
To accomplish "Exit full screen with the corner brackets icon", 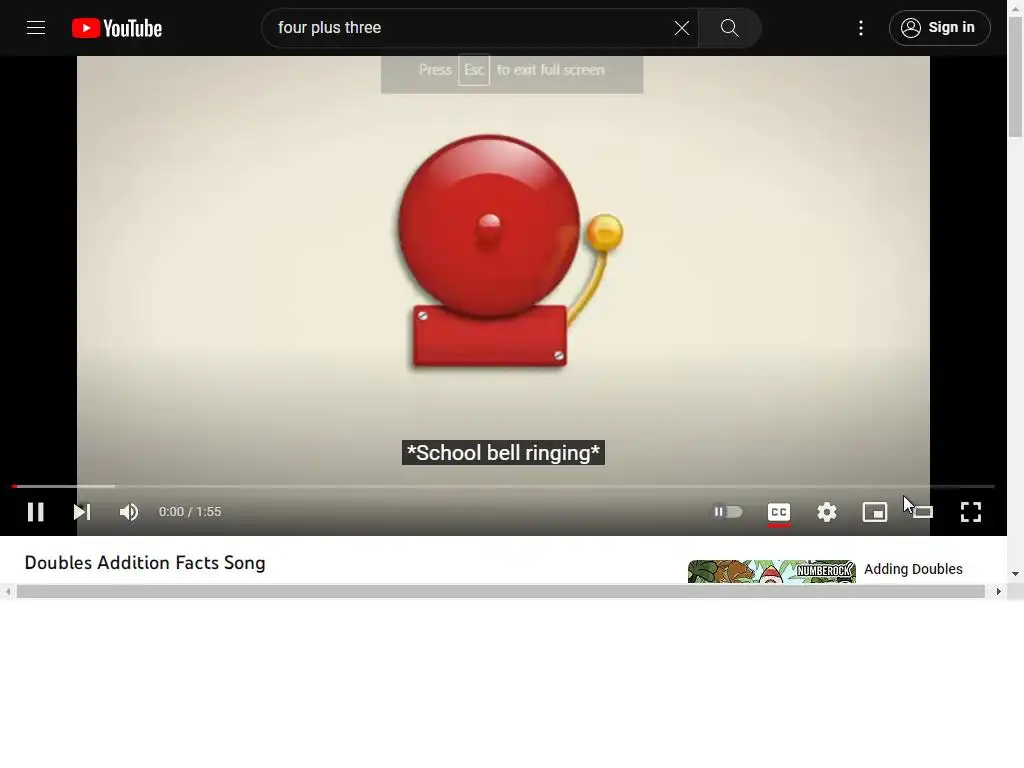I will pos(970,512).
